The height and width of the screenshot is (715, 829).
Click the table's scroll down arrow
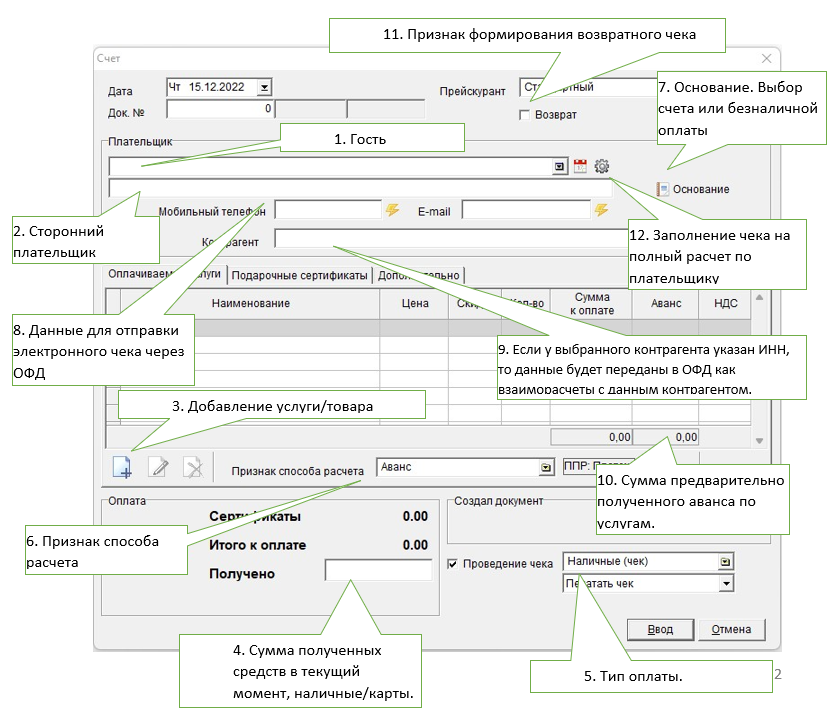pos(759,440)
